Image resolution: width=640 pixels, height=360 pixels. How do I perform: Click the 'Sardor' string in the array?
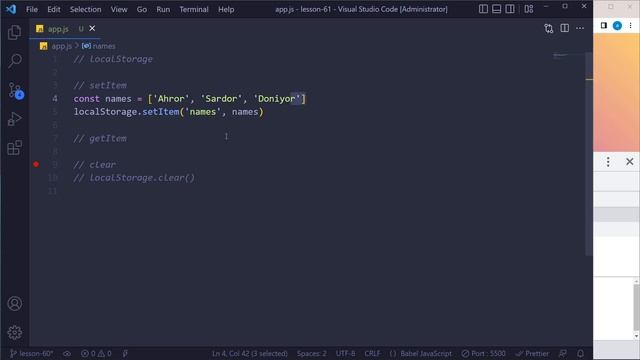(221, 99)
